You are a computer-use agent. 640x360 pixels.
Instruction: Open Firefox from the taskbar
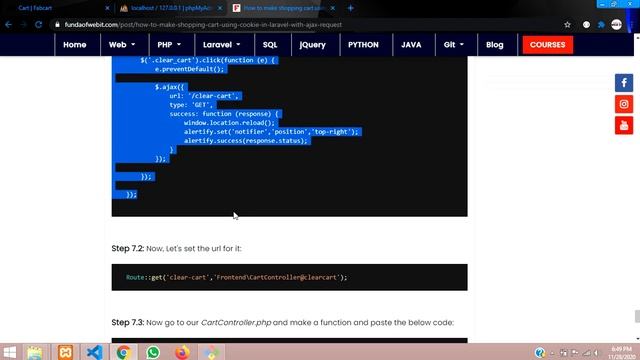pos(182,352)
